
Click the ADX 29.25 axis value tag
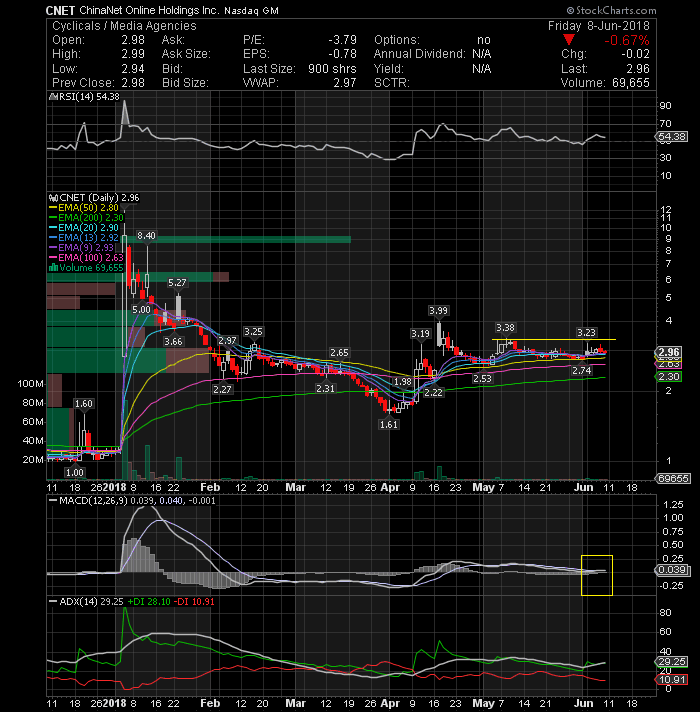coord(671,662)
